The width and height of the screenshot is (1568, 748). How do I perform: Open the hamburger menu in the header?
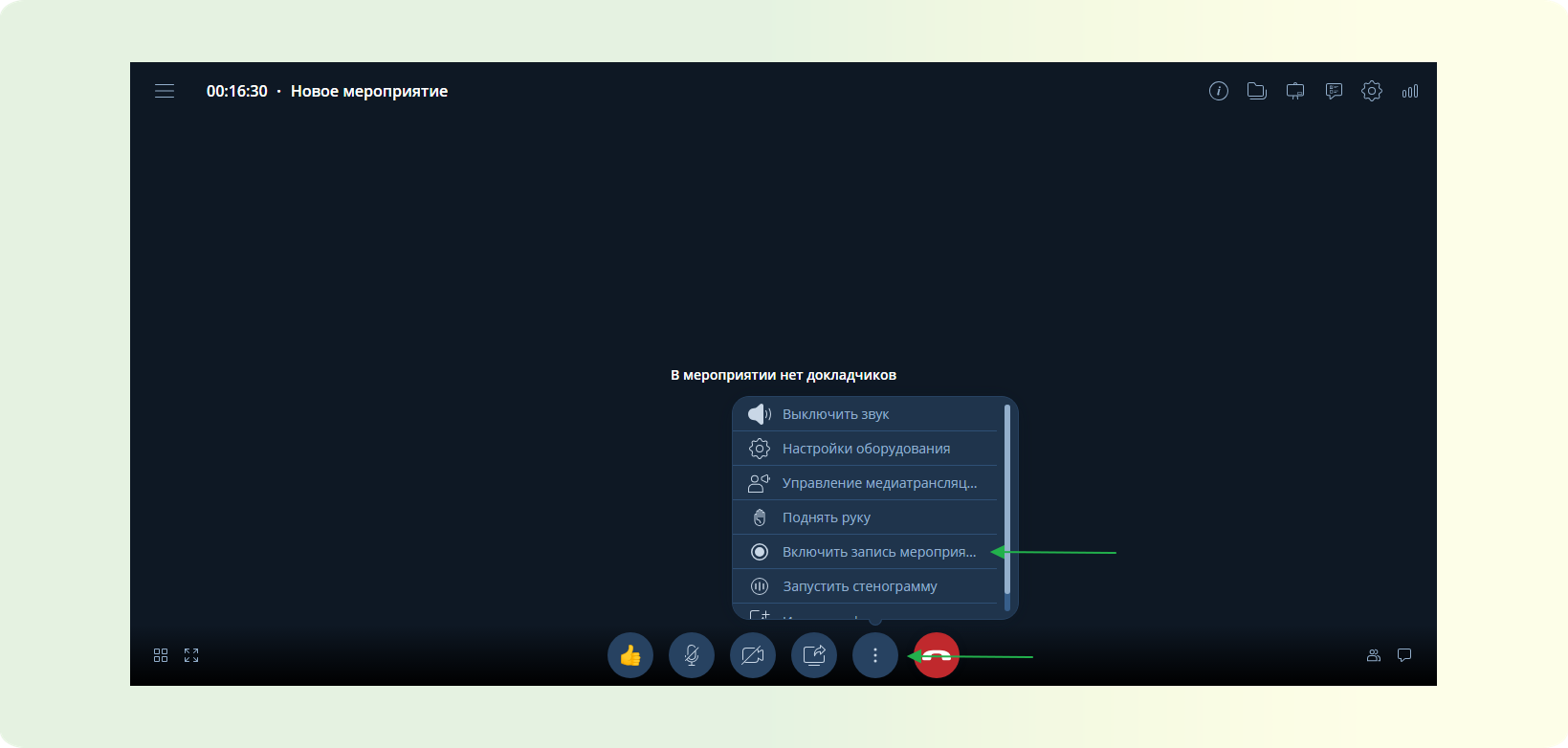tap(165, 92)
